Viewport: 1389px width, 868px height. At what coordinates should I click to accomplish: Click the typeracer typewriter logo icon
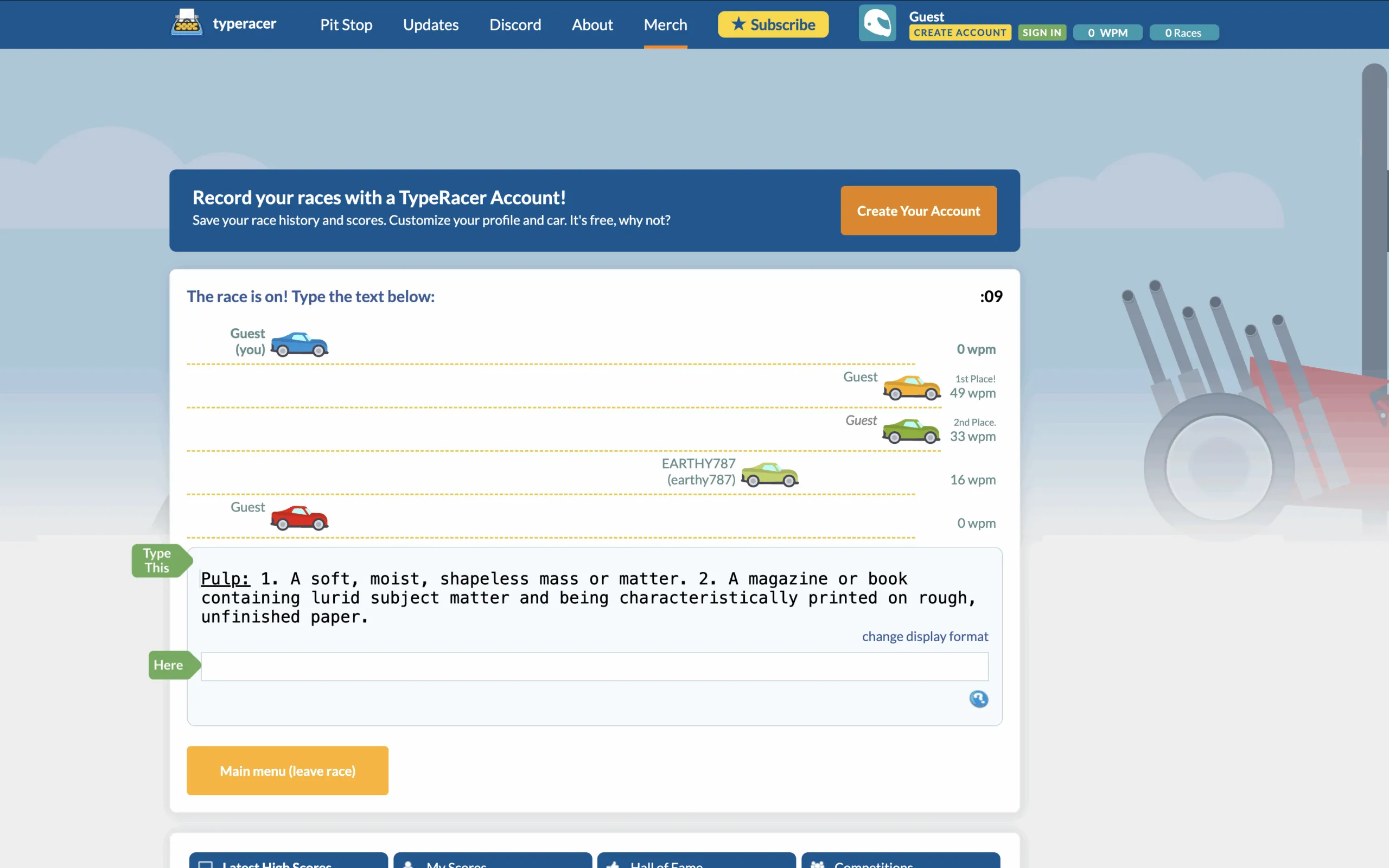click(x=187, y=23)
